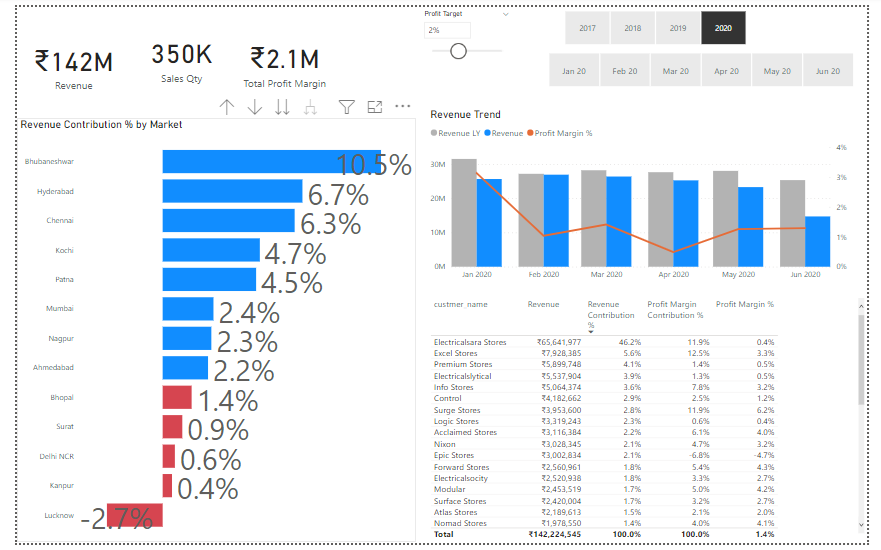Open the more options ellipsis menu
Viewport: 881px width, 550px height.
click(x=402, y=106)
